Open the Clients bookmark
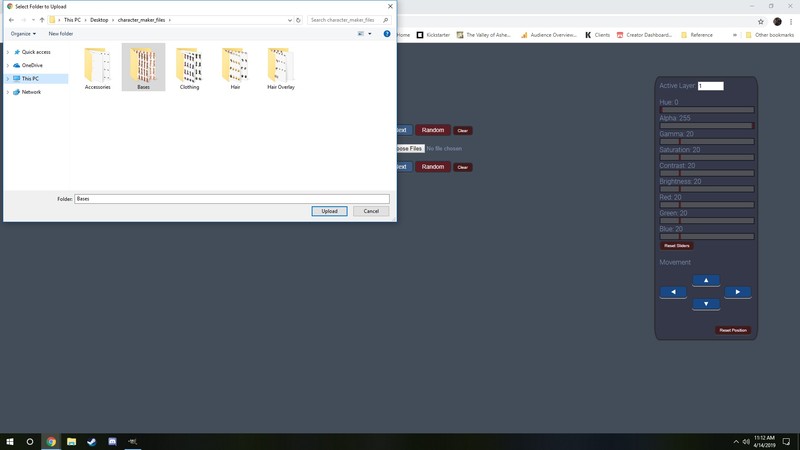Screen dimensions: 800x450 (x=597, y=35)
